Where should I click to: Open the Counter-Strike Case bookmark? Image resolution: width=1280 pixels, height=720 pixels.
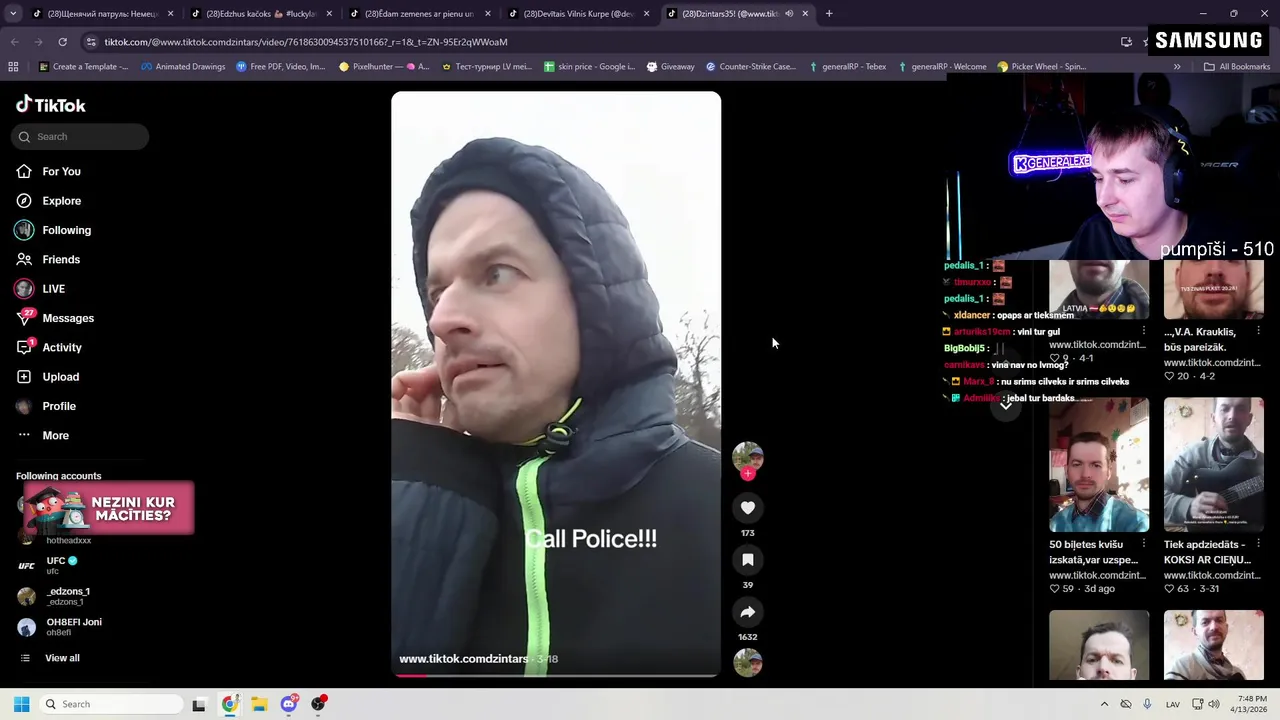[751, 67]
